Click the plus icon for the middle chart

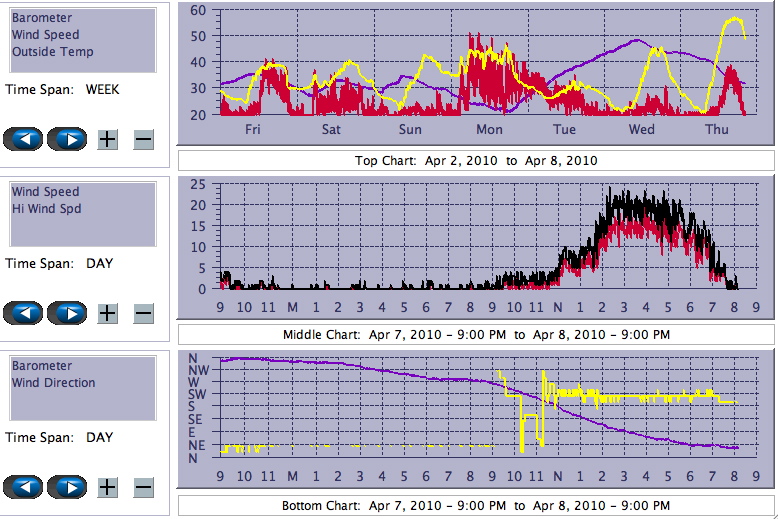108,313
